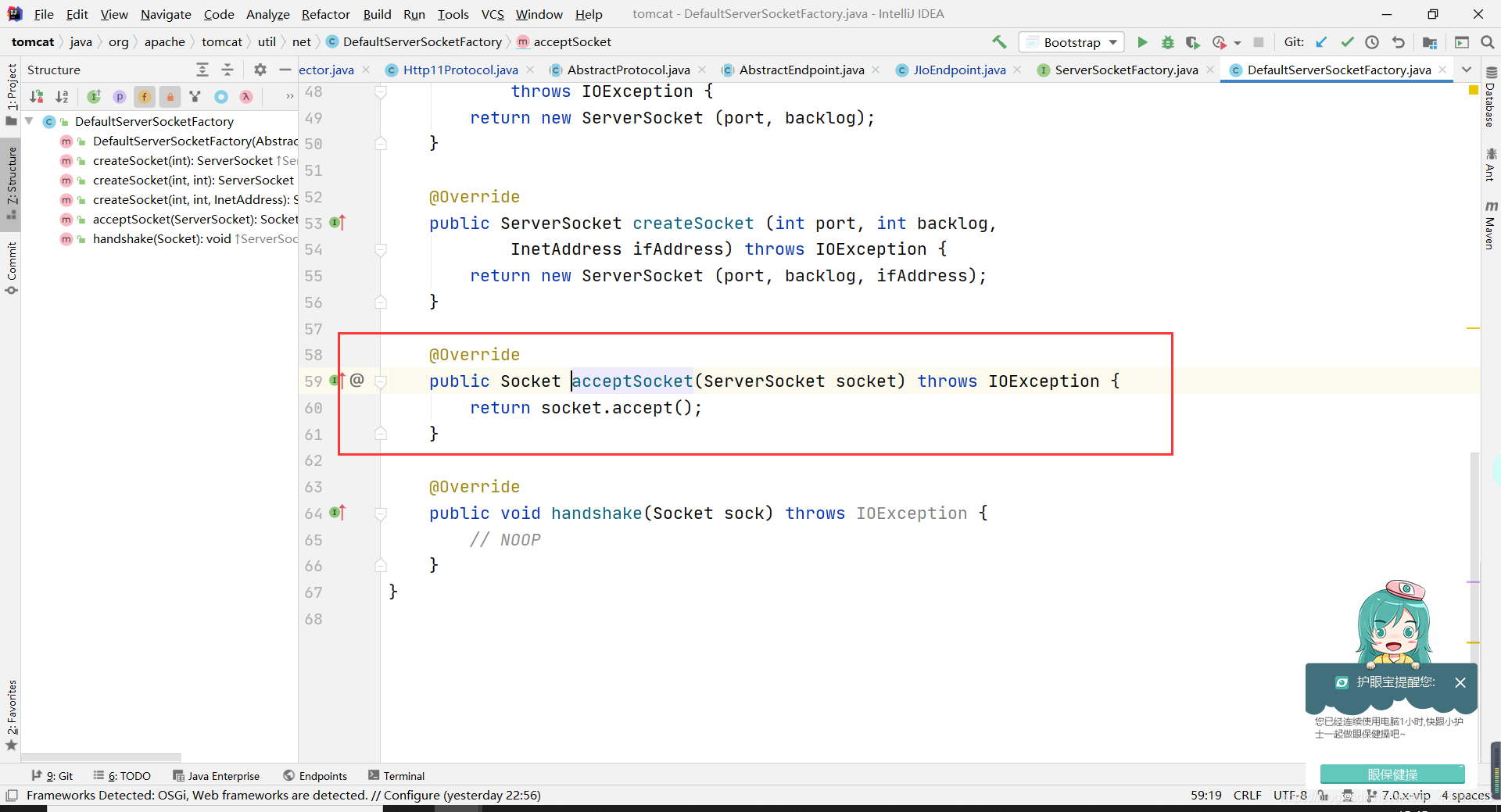The height and width of the screenshot is (812, 1501).
Task: Commit changes with the green checkmark
Action: tap(1347, 42)
